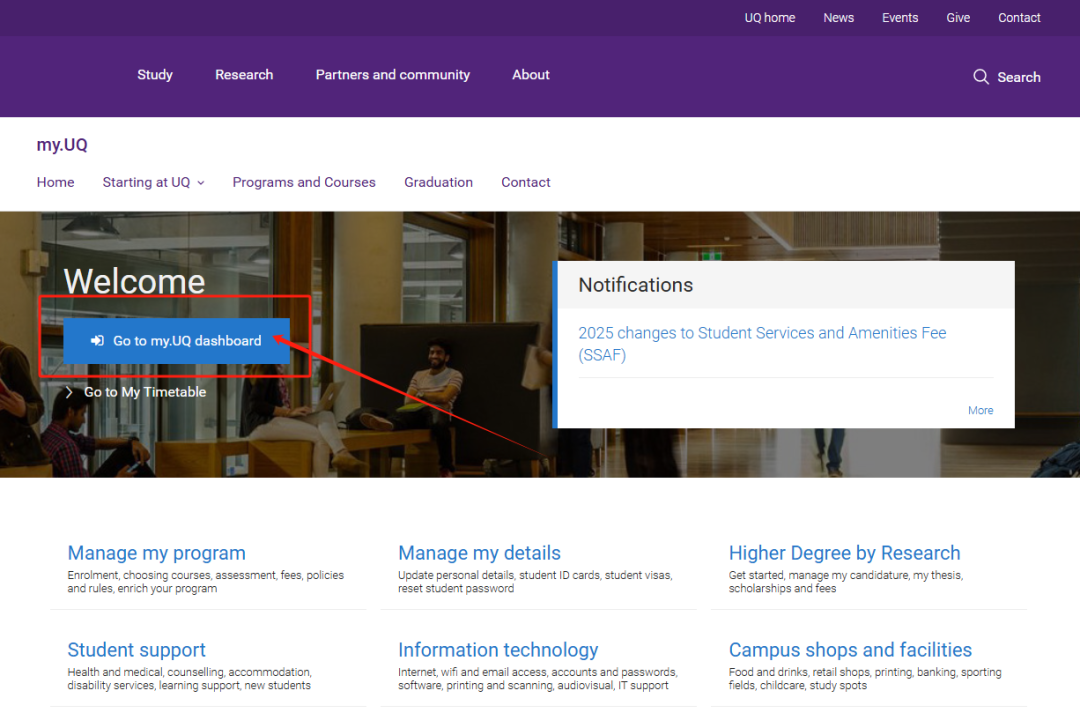The width and height of the screenshot is (1080, 713).
Task: Click text 'Enrolment, choosing courses, assessment, fees, policies'
Action: [205, 575]
